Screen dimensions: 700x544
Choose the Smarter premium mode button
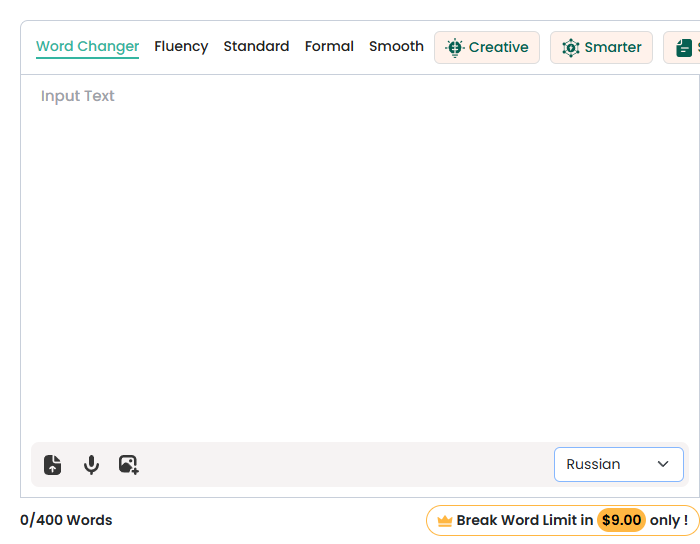(x=601, y=47)
